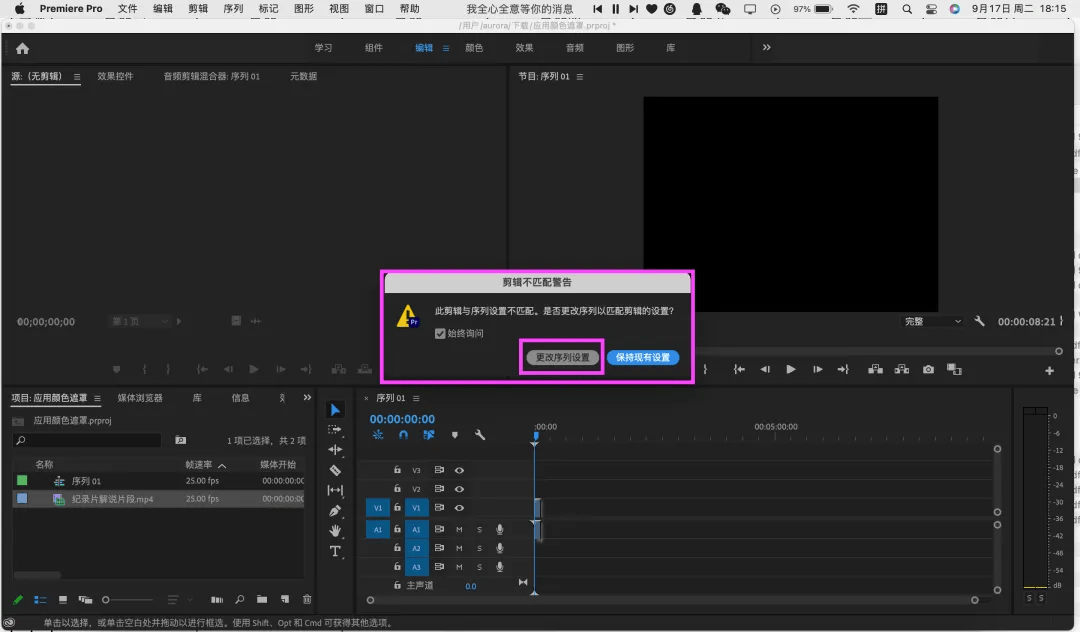
Task: Toggle visibility eye for track V3
Action: (x=459, y=470)
